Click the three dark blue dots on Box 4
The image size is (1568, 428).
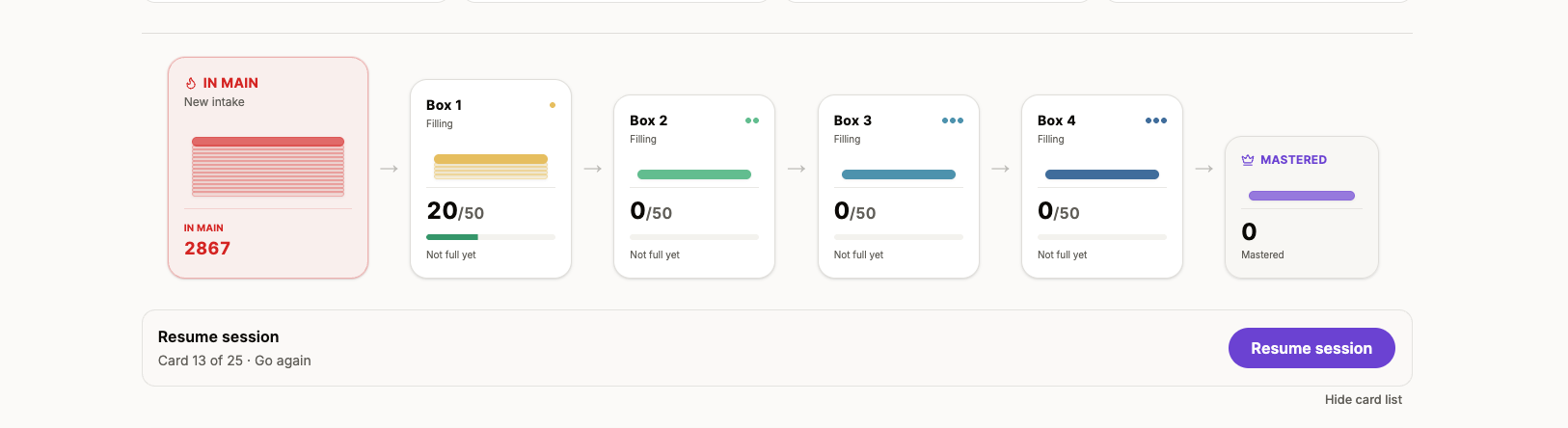click(x=1156, y=120)
